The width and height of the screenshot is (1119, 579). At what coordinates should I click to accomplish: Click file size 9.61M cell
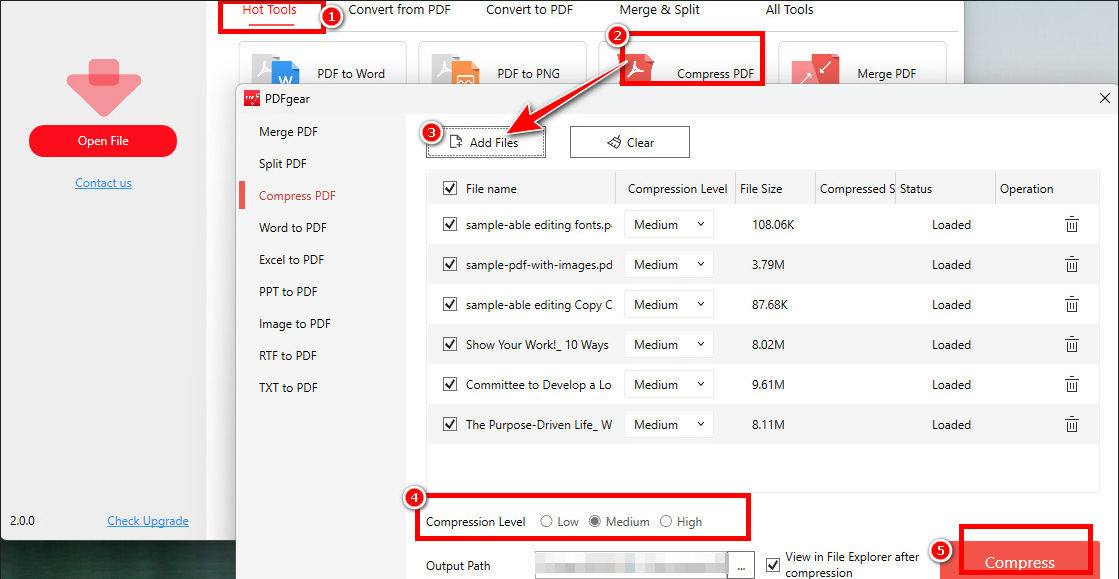(769, 385)
